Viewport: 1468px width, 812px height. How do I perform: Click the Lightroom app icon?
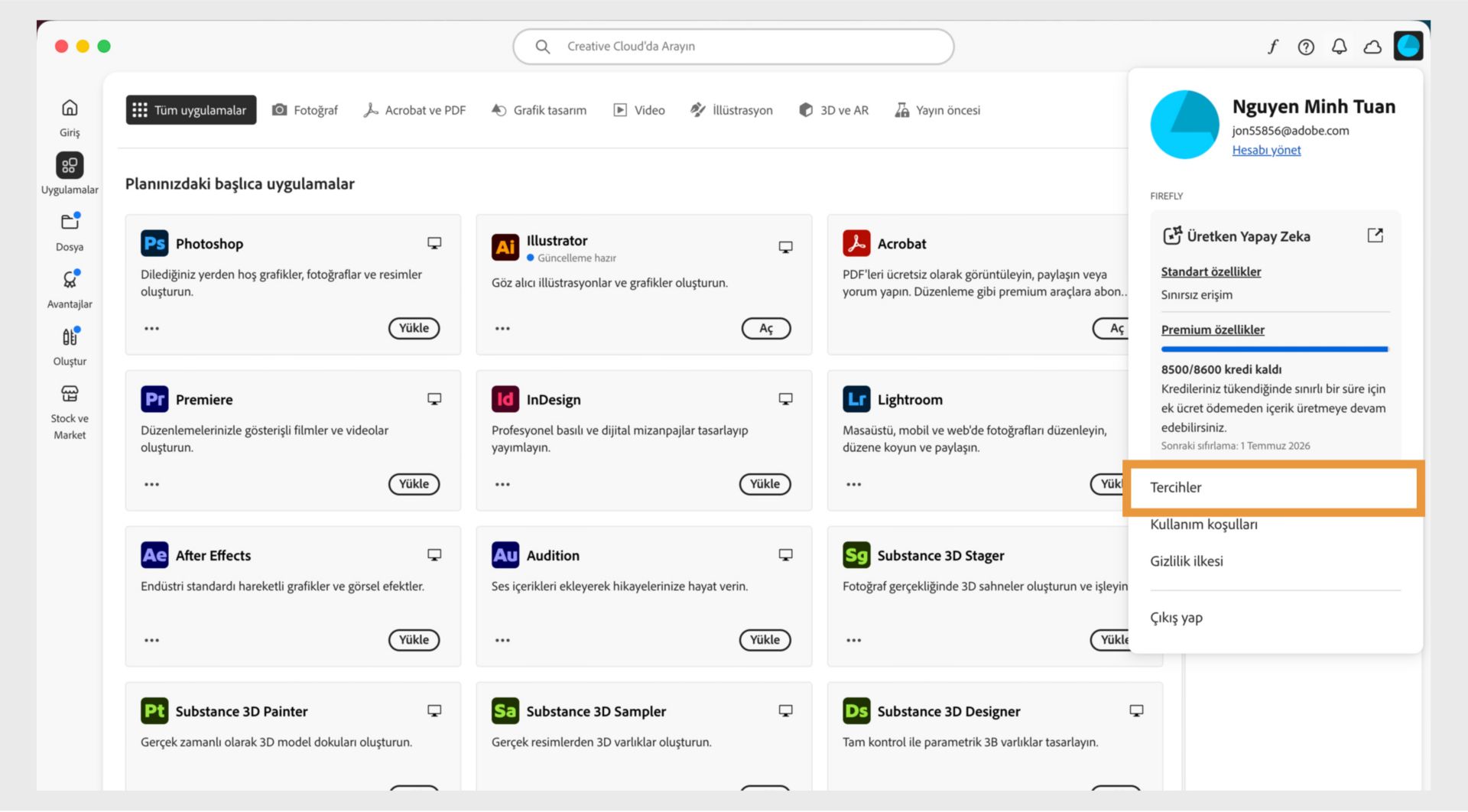[x=856, y=399]
